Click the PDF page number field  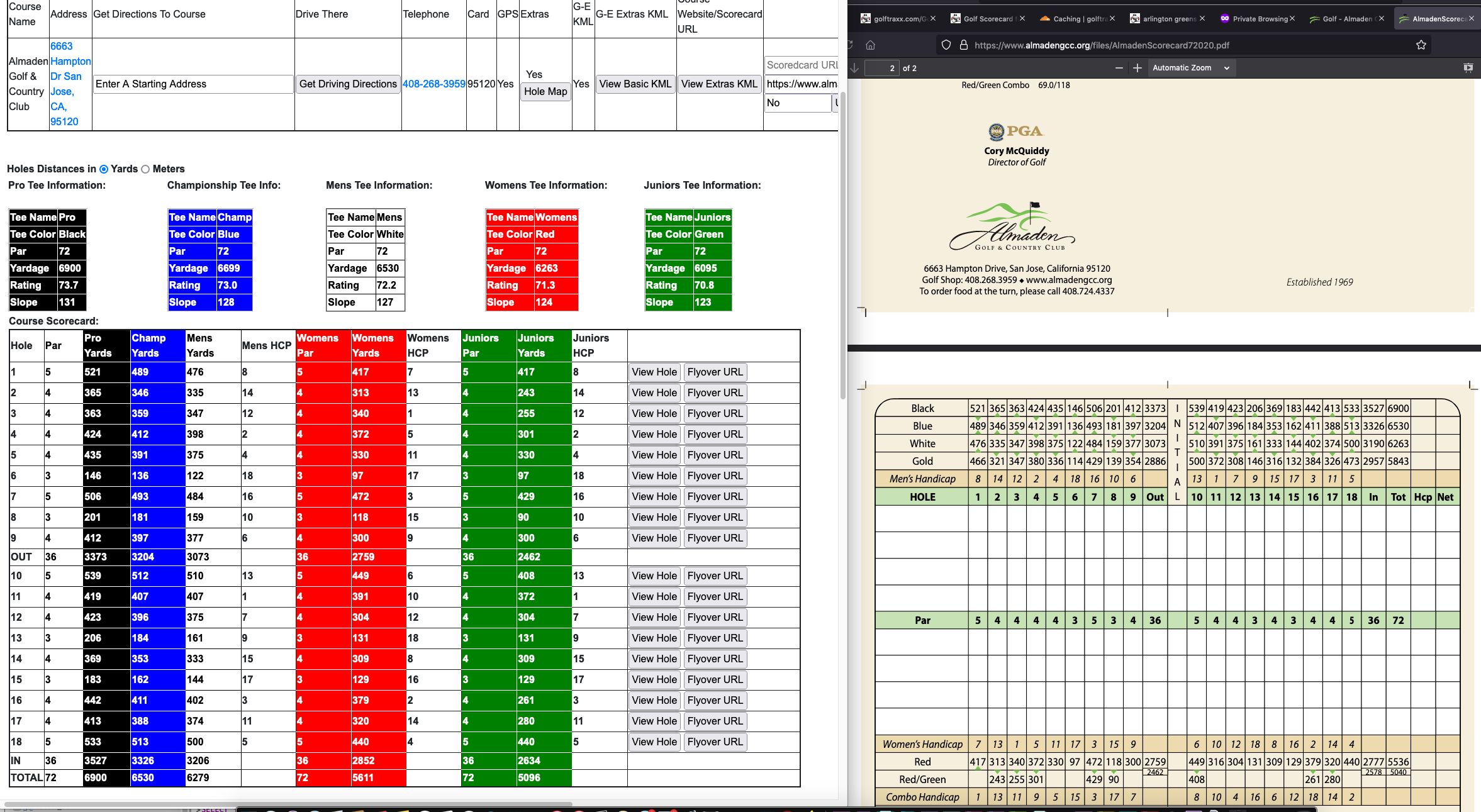pos(881,68)
